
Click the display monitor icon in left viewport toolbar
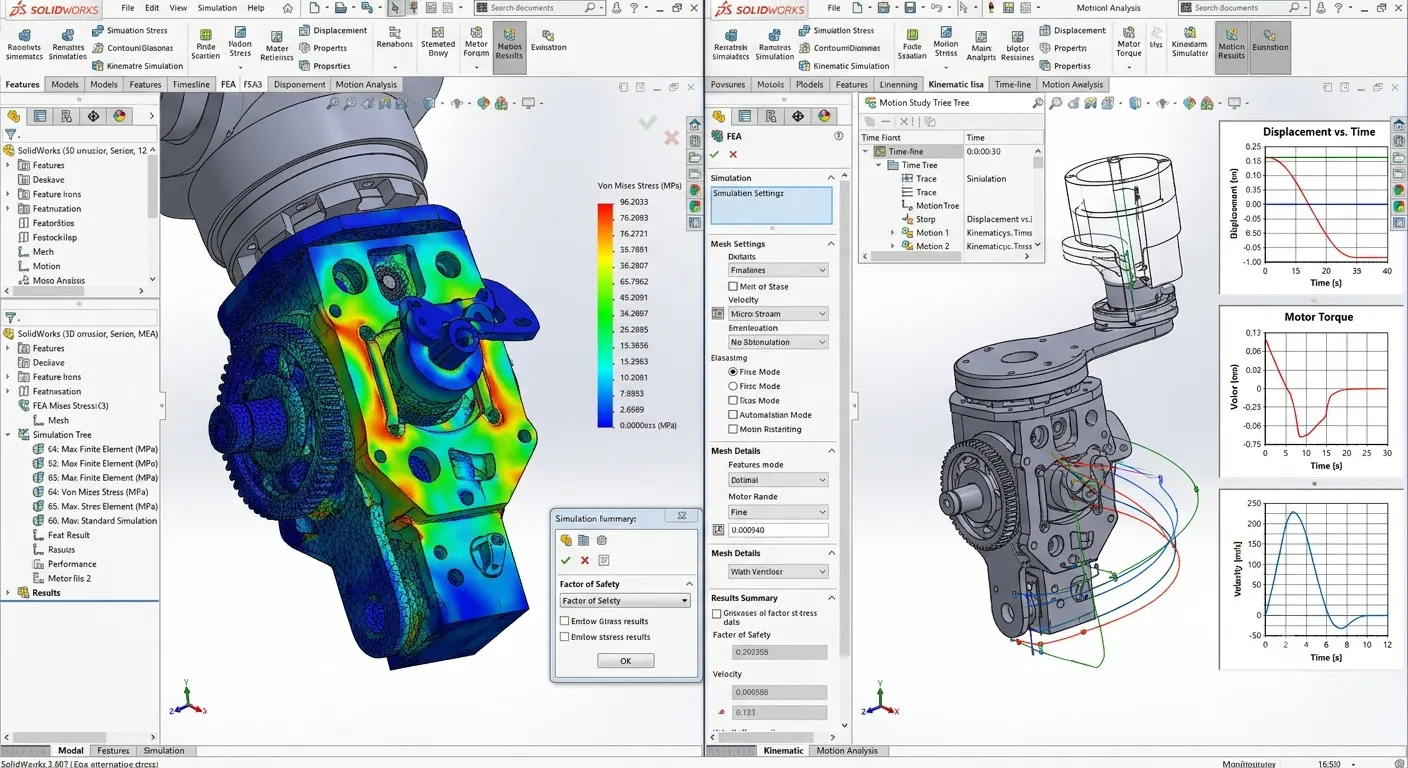pos(529,103)
